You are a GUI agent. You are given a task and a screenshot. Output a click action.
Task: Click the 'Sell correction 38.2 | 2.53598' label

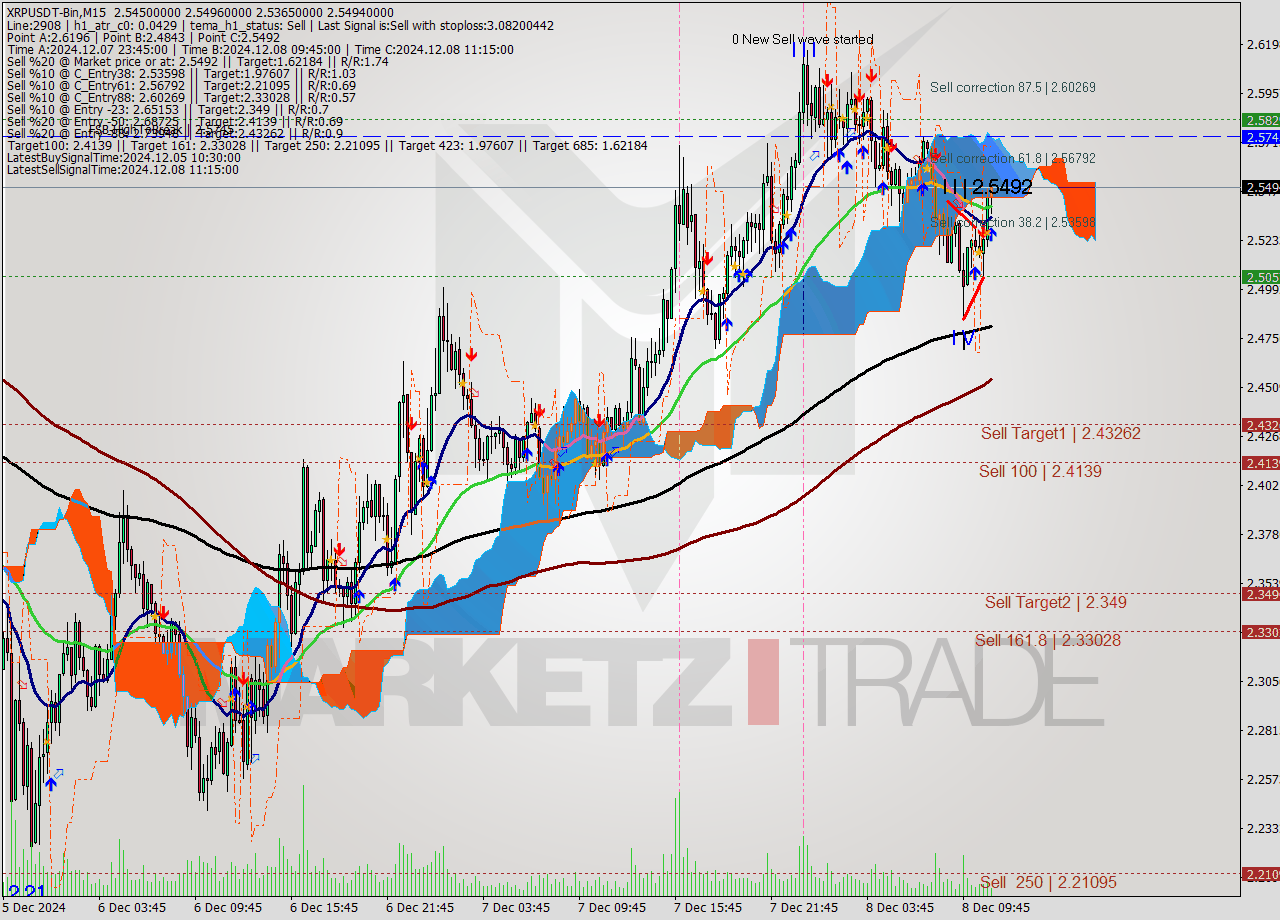1012,222
